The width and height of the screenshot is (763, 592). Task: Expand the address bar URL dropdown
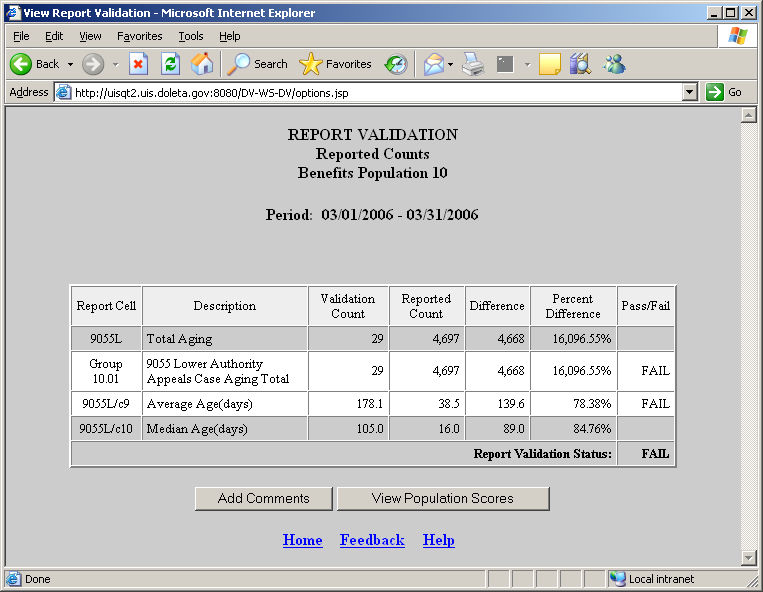(x=689, y=92)
